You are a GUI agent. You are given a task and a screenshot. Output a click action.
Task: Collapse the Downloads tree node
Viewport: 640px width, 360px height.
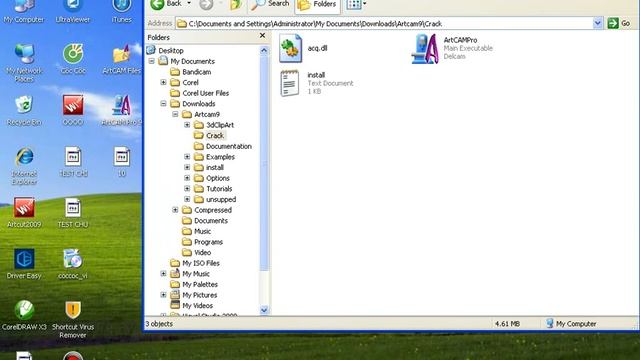click(163, 104)
